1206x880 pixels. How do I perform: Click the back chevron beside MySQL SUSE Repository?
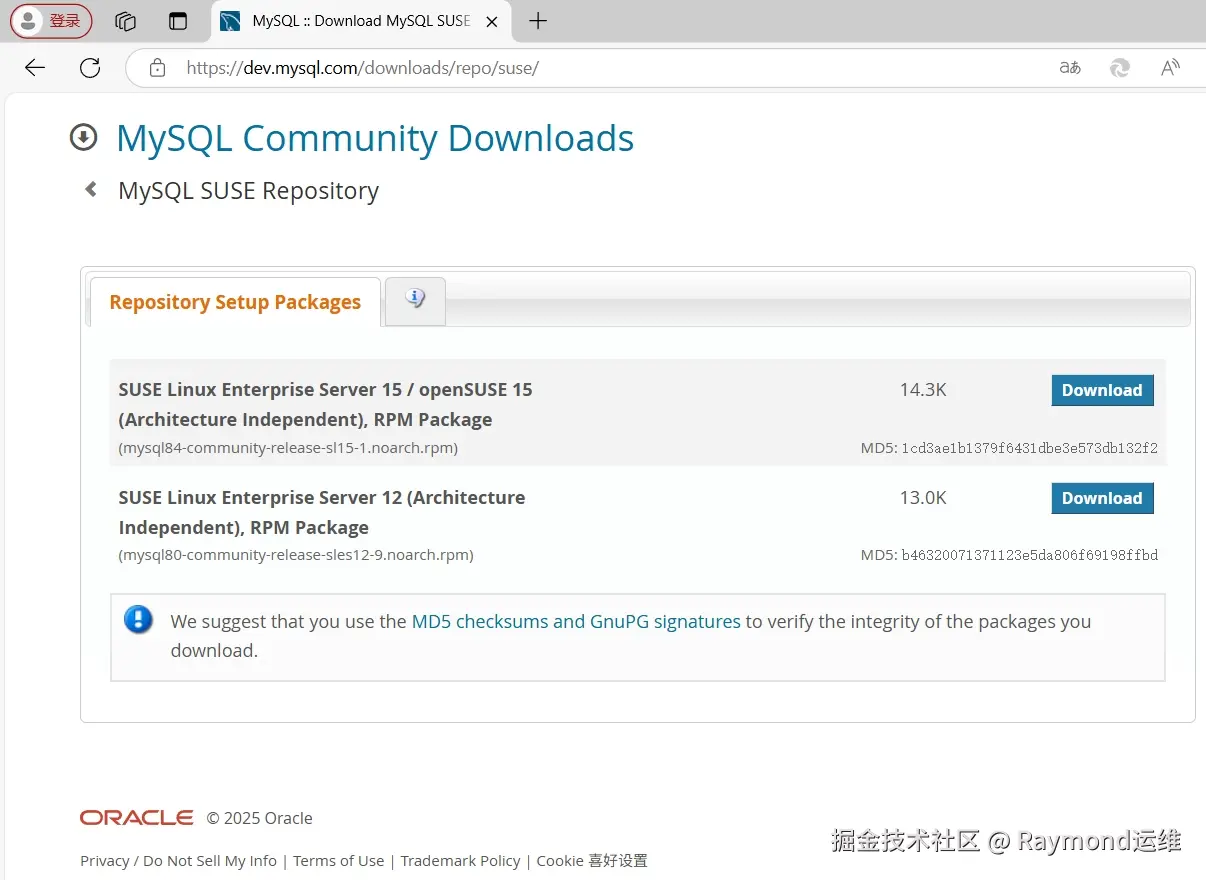click(x=91, y=189)
